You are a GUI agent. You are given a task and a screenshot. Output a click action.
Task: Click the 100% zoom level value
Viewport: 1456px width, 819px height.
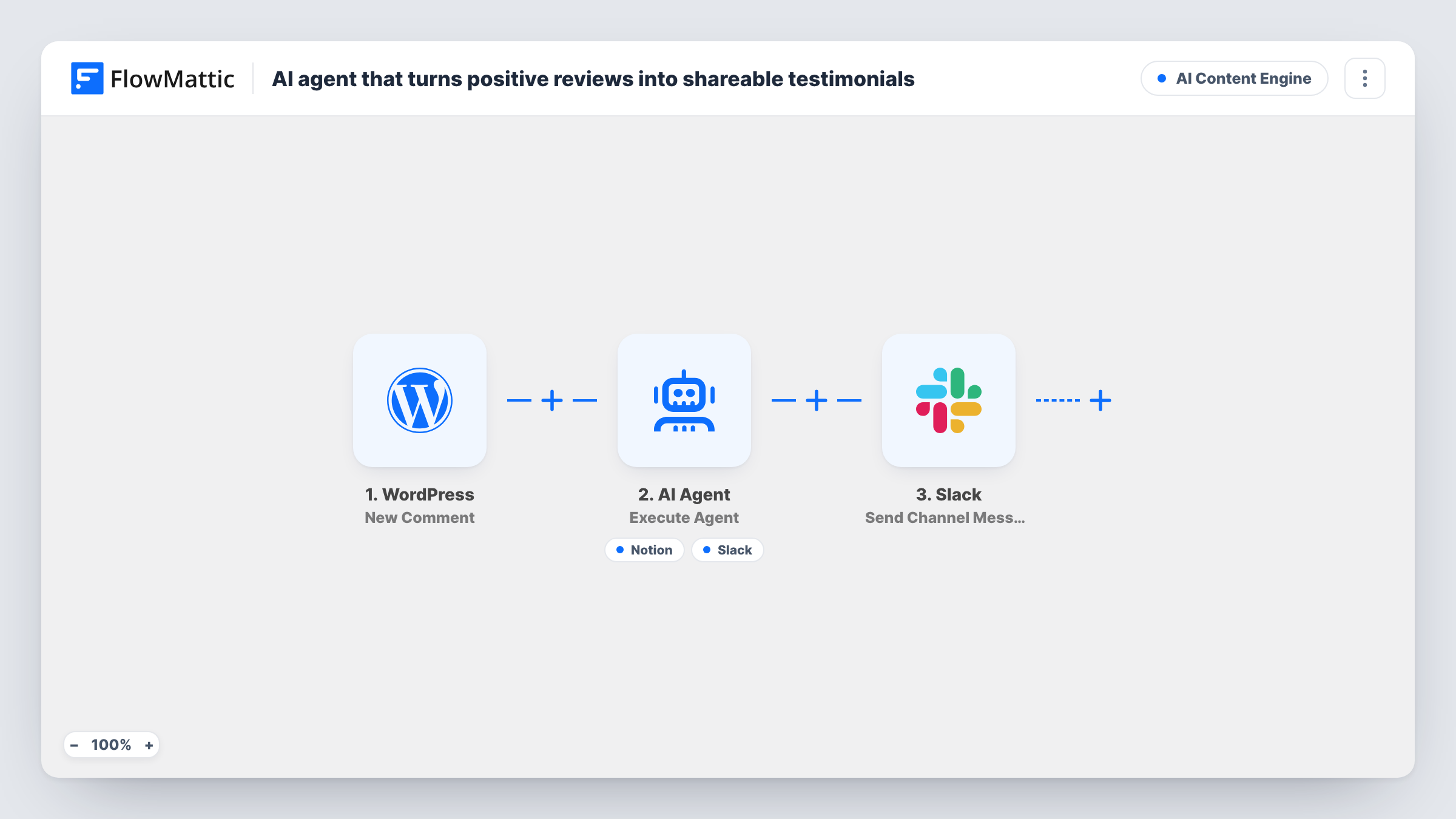click(111, 745)
